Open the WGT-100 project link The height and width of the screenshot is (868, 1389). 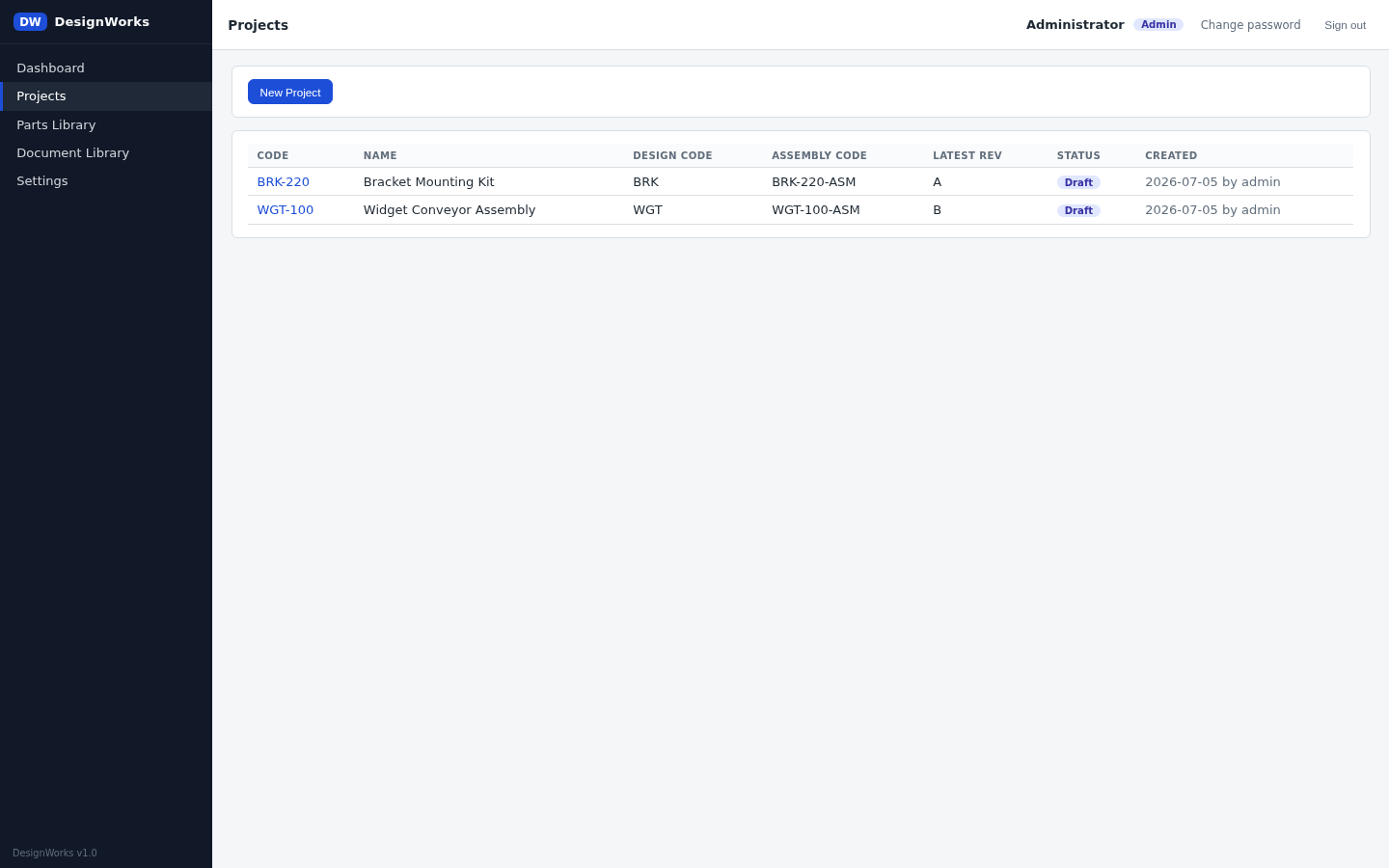(285, 209)
